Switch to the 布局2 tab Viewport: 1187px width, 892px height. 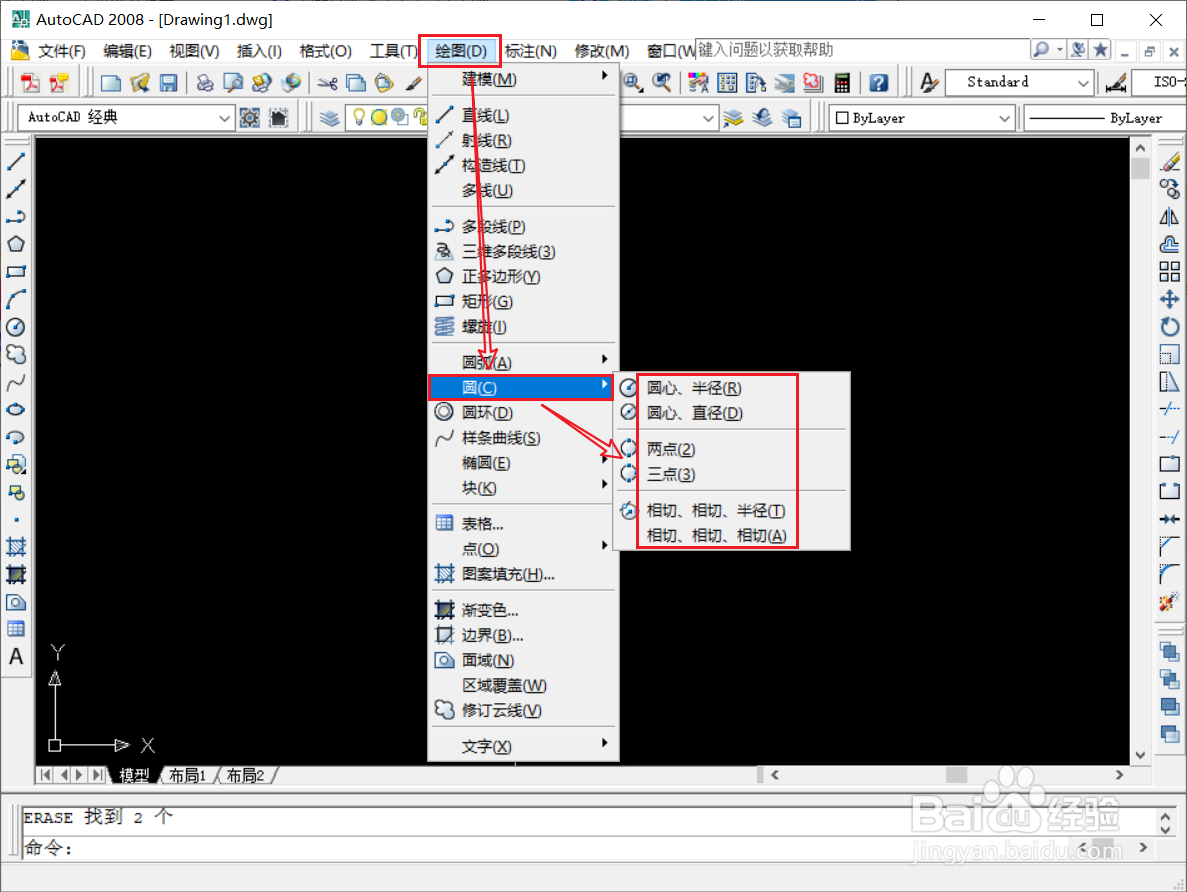coord(245,775)
